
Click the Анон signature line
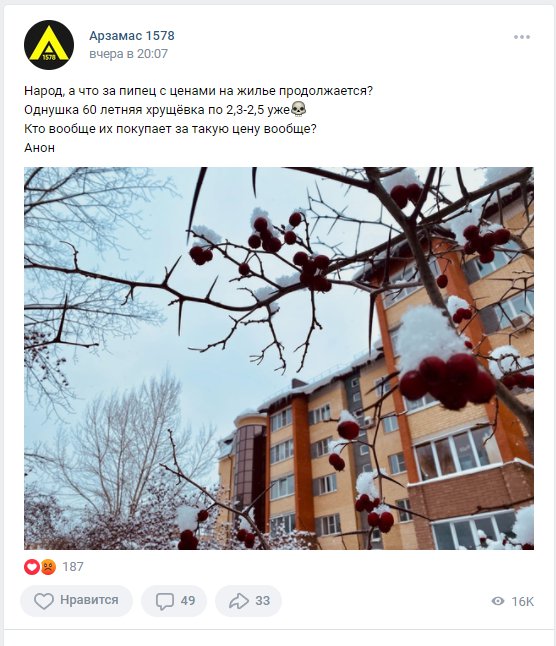coord(39,147)
